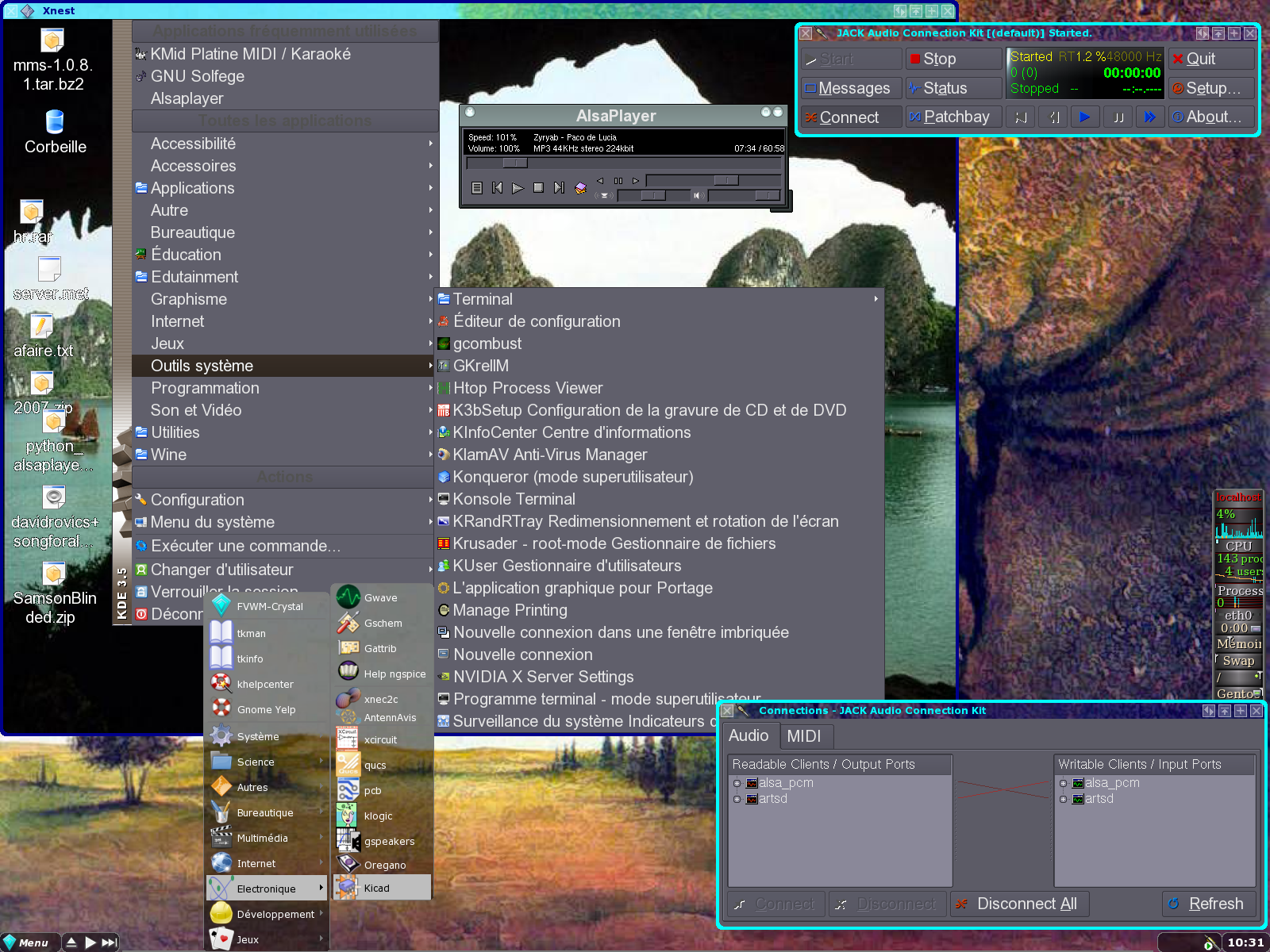
Task: Expand artsd in Writable Clients
Action: point(1063,799)
